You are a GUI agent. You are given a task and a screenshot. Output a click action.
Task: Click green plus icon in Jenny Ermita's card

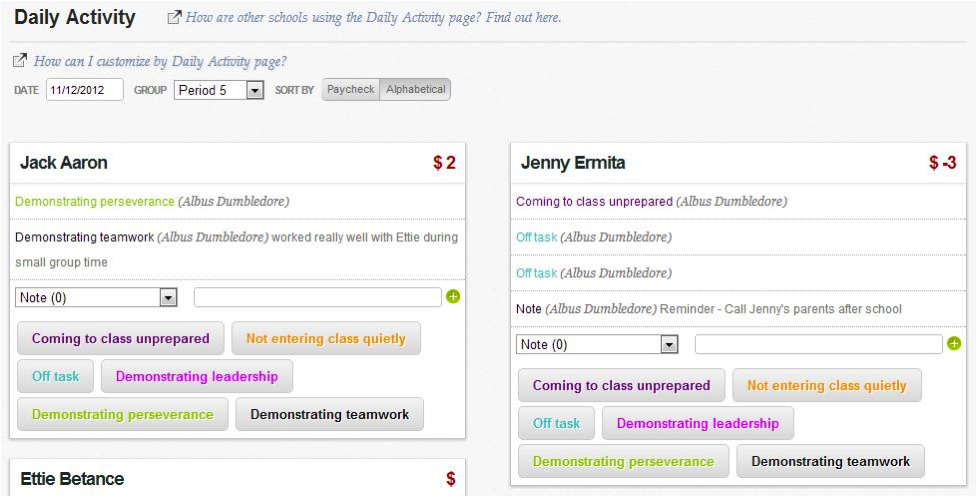(x=954, y=343)
